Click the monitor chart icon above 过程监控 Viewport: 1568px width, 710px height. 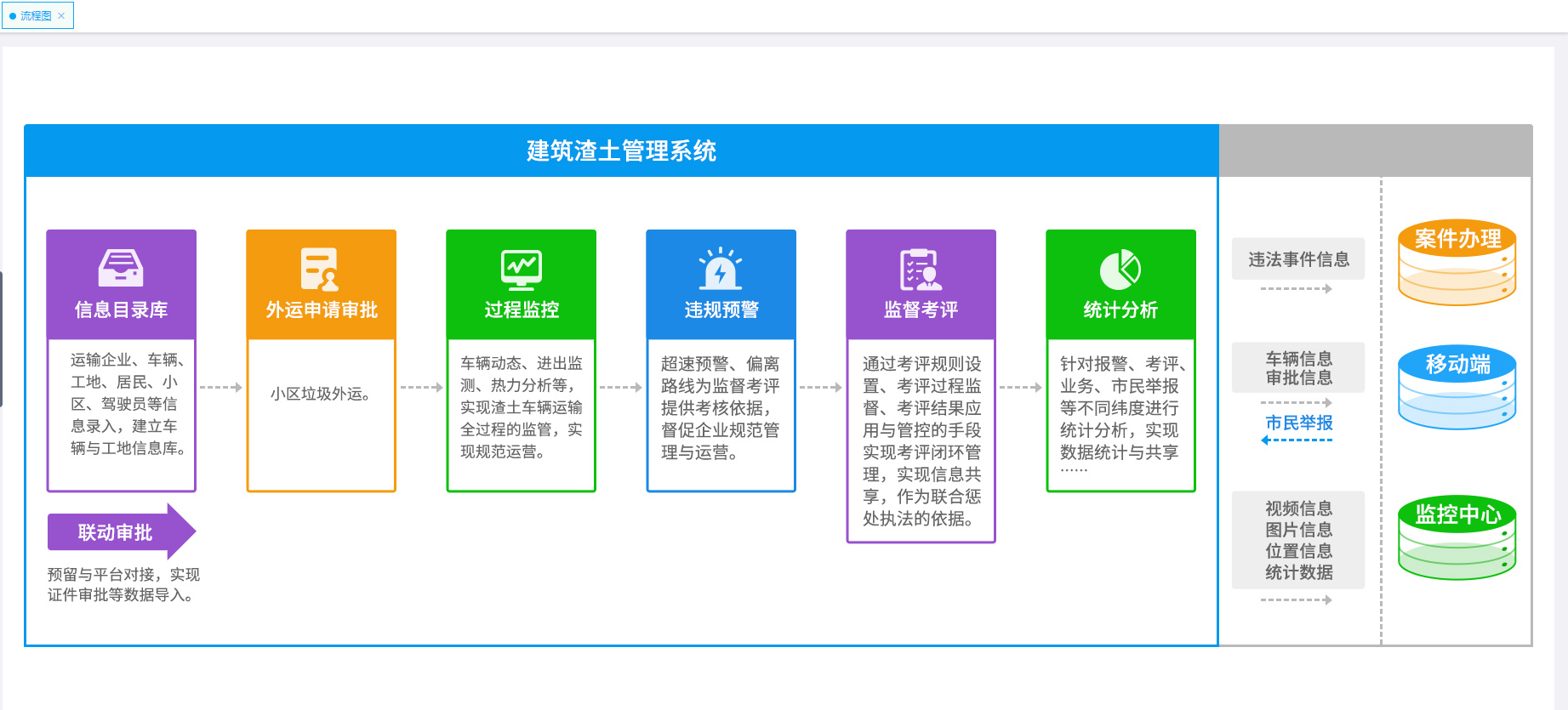click(x=521, y=269)
